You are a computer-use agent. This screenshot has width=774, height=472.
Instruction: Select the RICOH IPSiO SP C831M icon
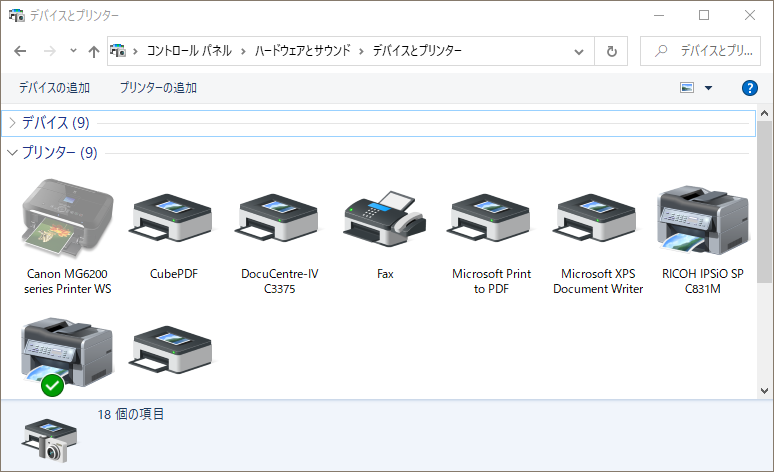pyautogui.click(x=703, y=220)
